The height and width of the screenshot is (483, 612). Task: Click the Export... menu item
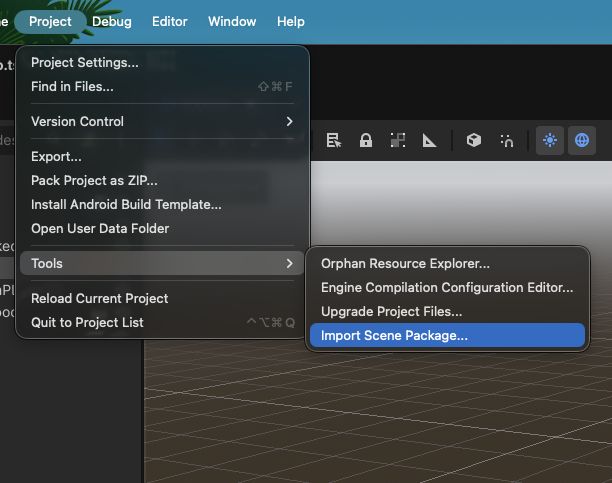[162, 157]
